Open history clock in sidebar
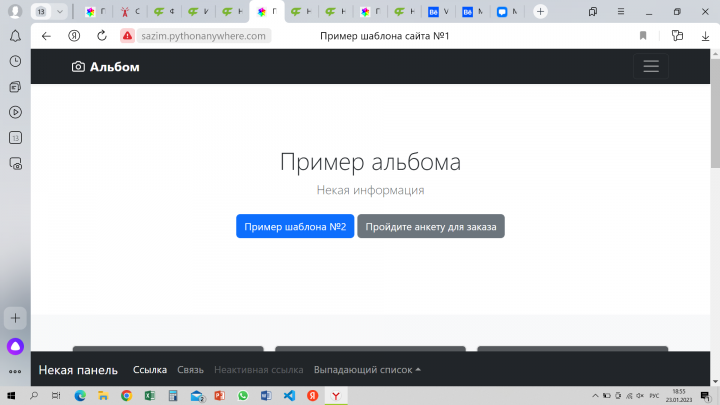 pos(15,61)
